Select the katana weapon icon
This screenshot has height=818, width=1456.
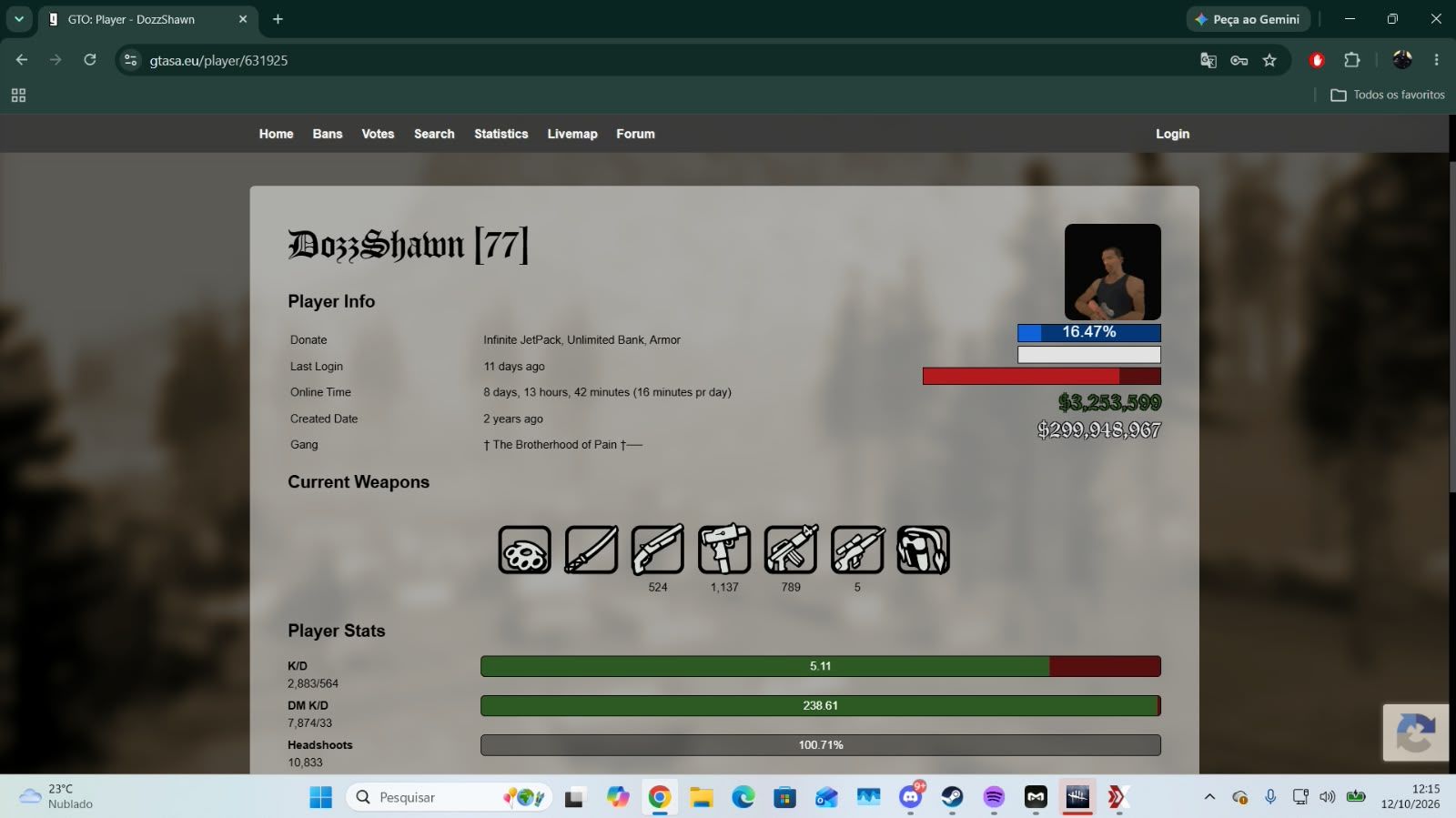click(591, 550)
